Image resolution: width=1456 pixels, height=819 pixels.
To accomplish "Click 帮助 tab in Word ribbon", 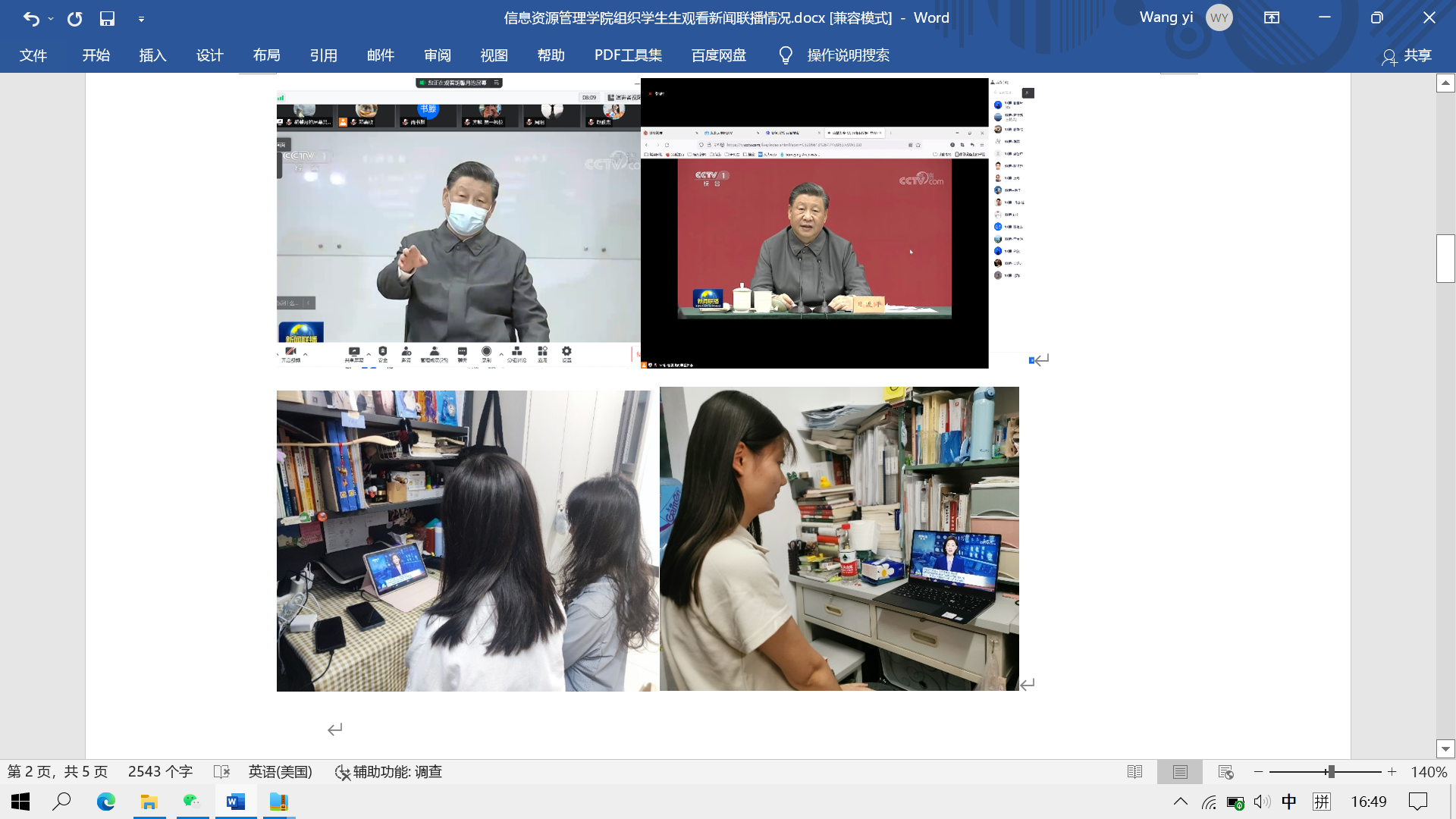I will [x=551, y=55].
